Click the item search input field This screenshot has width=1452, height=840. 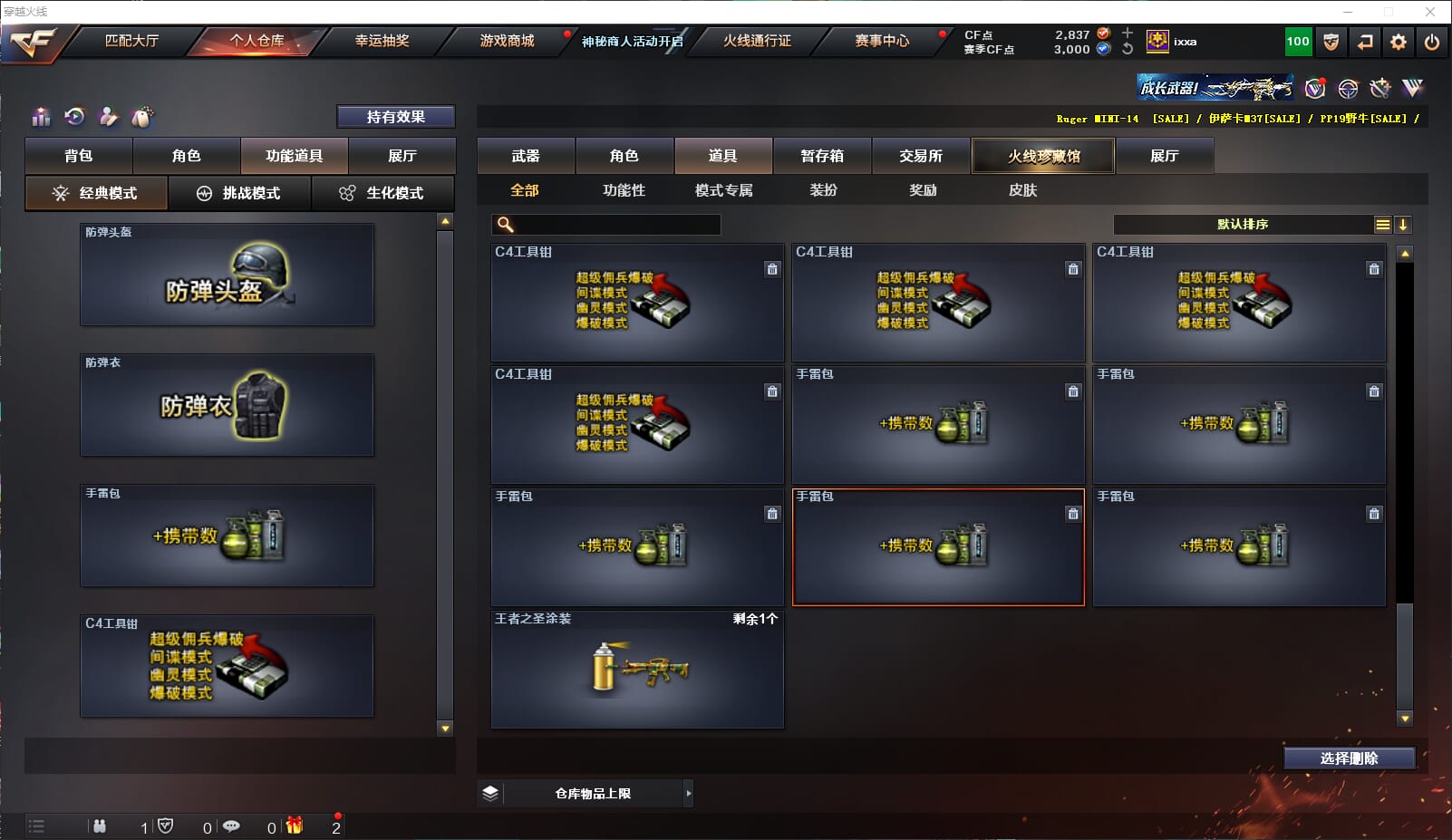coord(606,225)
